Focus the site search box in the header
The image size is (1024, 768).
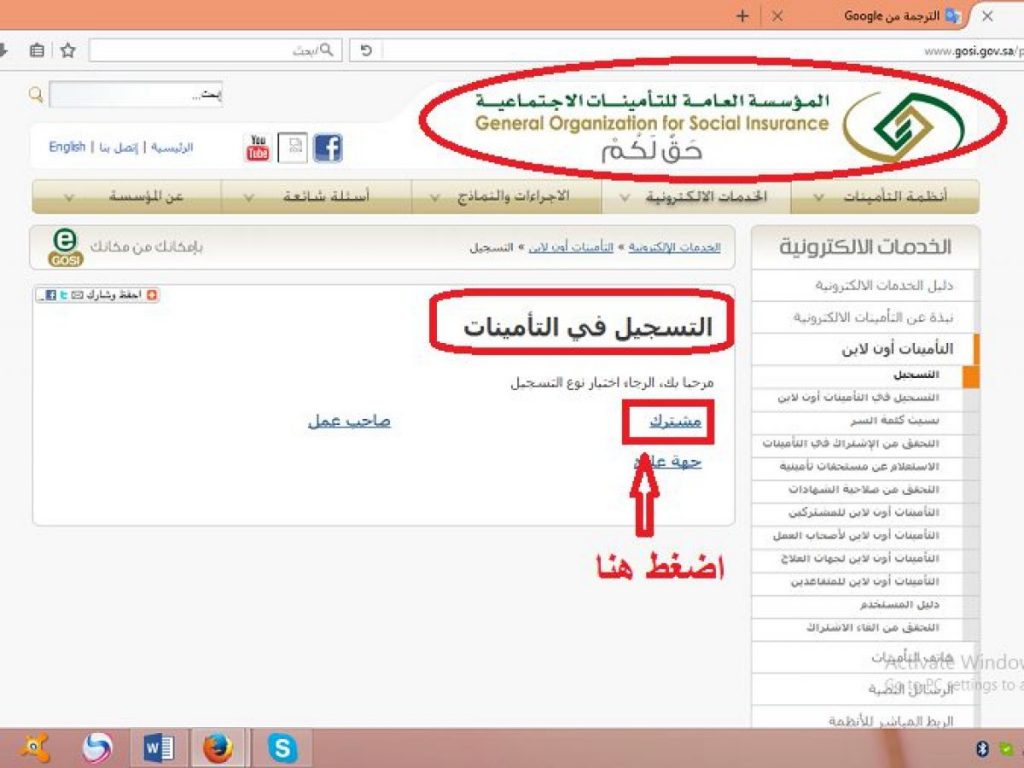136,95
